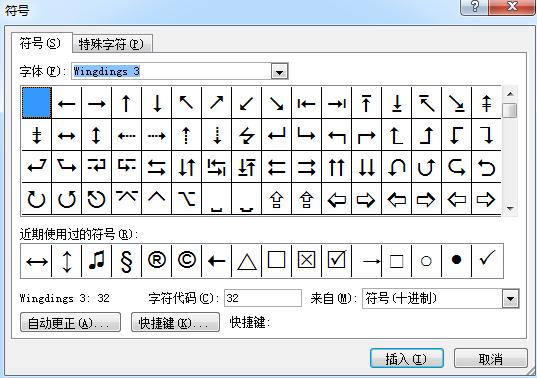Click the symbol grid scrollbar up arrow
Viewport: 537px width, 378px height.
pyautogui.click(x=510, y=94)
